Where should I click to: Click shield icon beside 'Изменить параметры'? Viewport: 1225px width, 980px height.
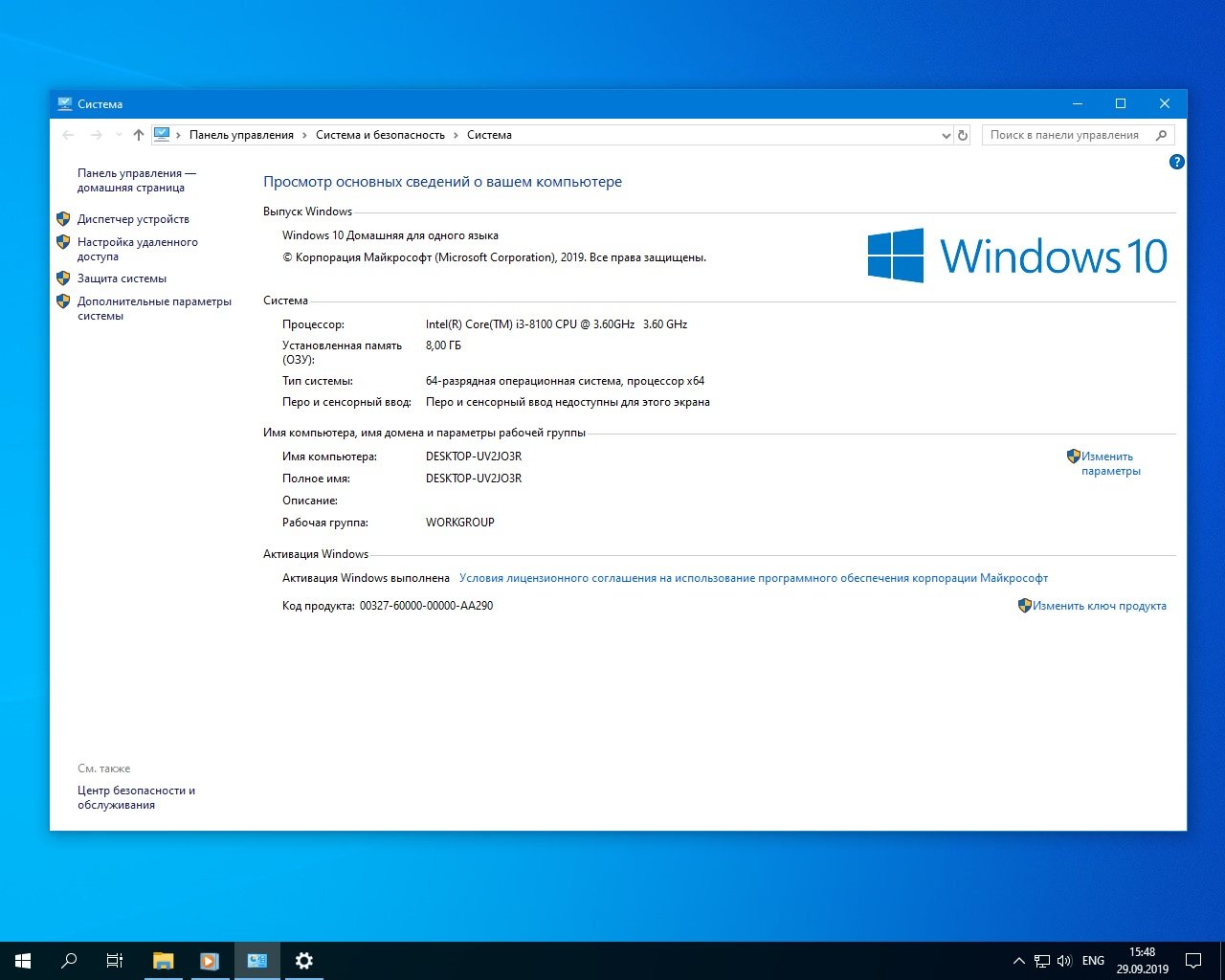(1074, 457)
